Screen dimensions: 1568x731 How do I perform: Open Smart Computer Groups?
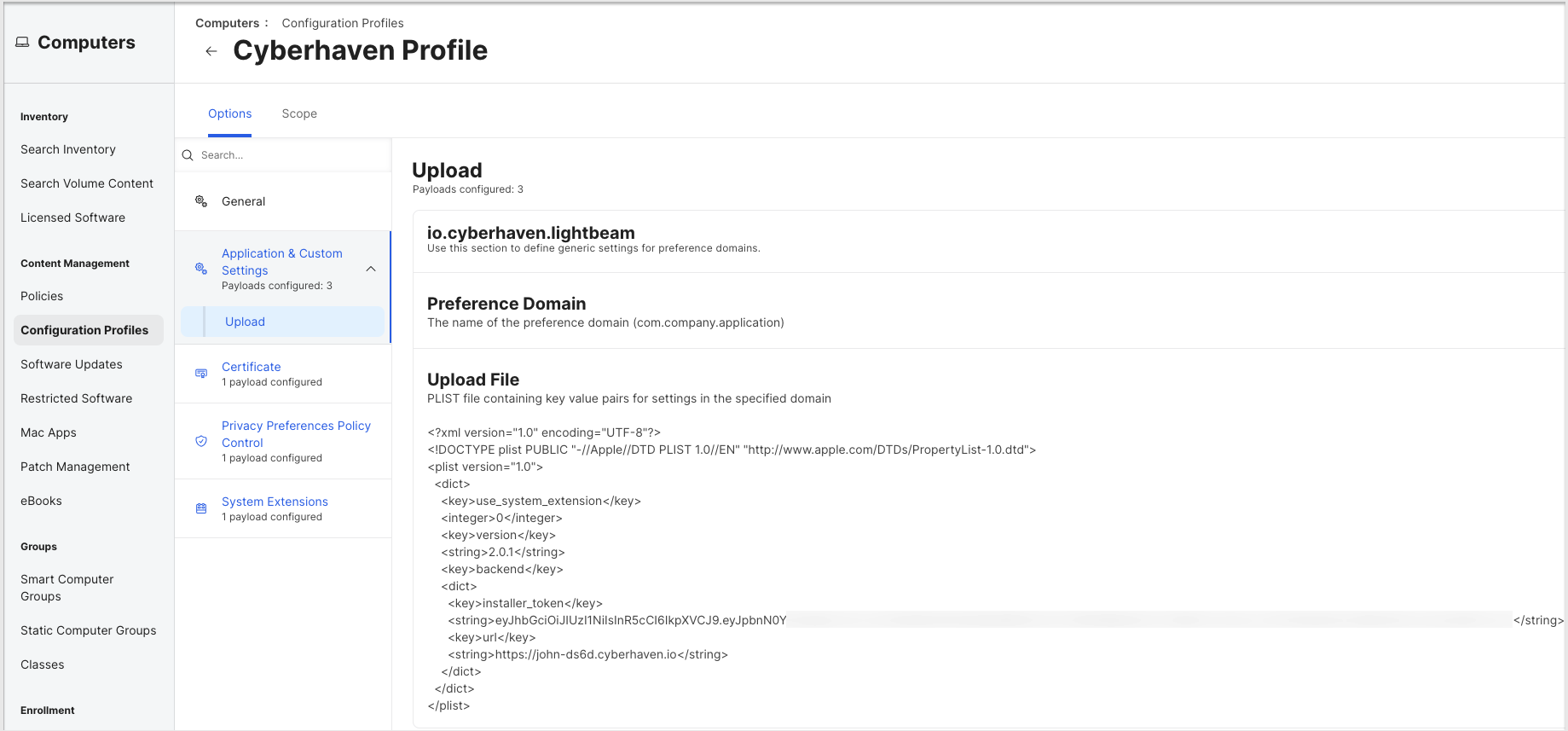(67, 588)
